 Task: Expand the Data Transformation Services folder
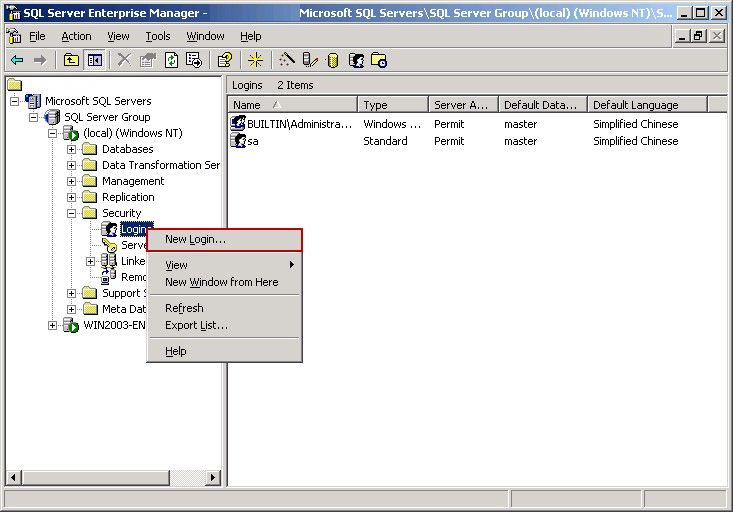click(x=71, y=165)
